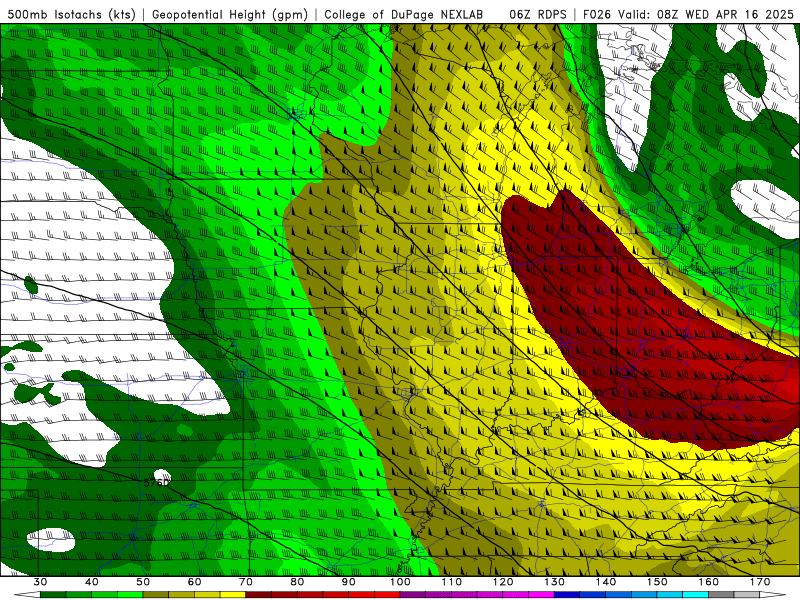The image size is (800, 600).
Task: Click the '90' value on the color scale
Action: coord(349,582)
